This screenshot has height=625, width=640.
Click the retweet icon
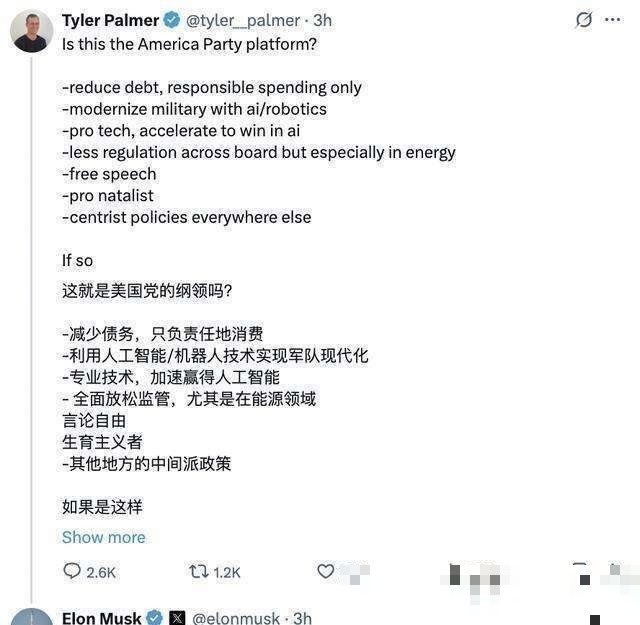pyautogui.click(x=199, y=571)
